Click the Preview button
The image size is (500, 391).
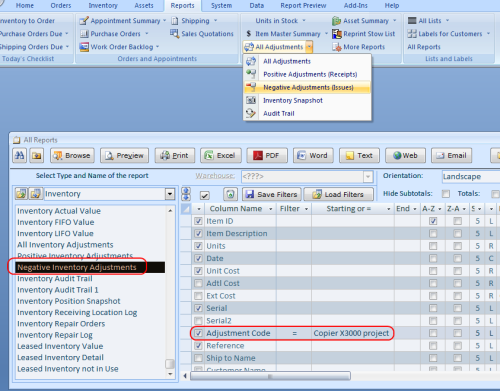pyautogui.click(x=124, y=155)
